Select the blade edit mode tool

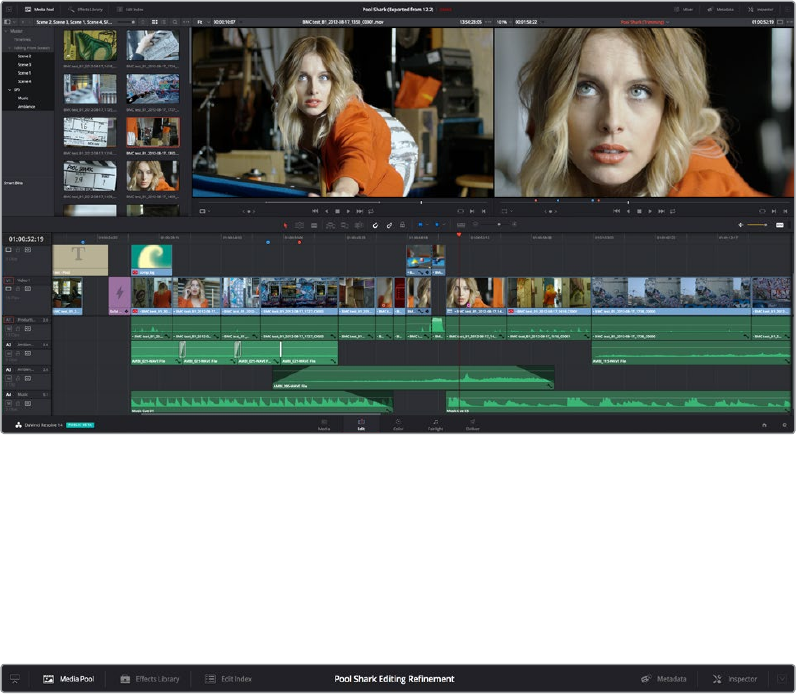[x=314, y=225]
